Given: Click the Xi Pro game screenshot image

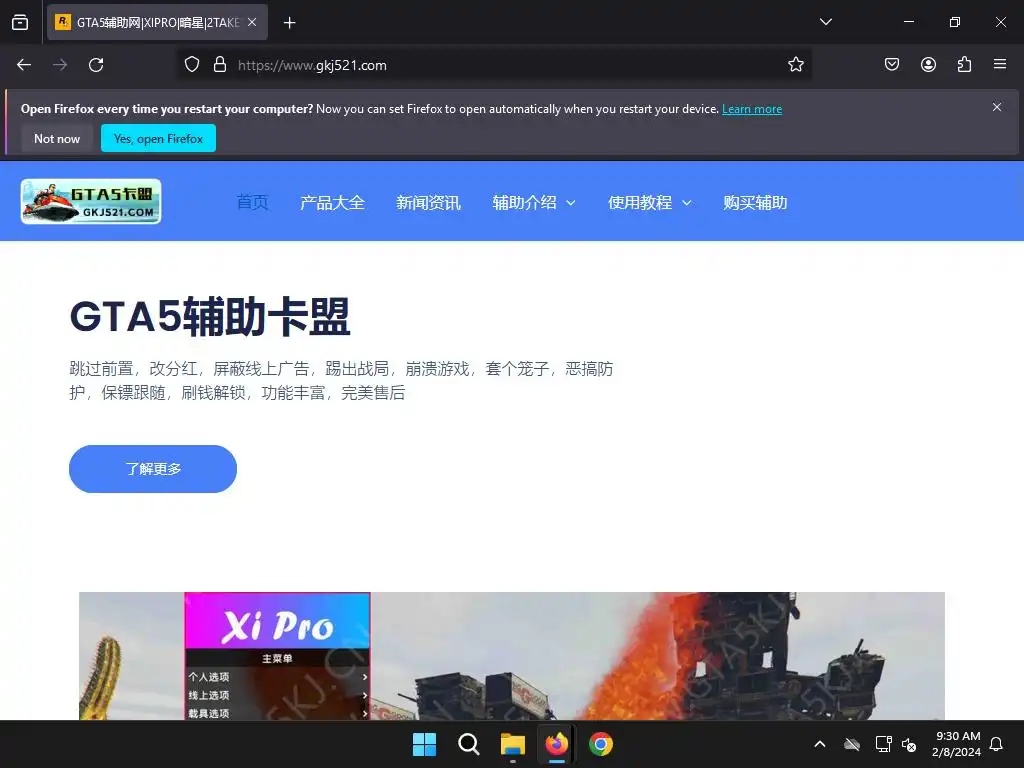Looking at the screenshot, I should (511, 656).
